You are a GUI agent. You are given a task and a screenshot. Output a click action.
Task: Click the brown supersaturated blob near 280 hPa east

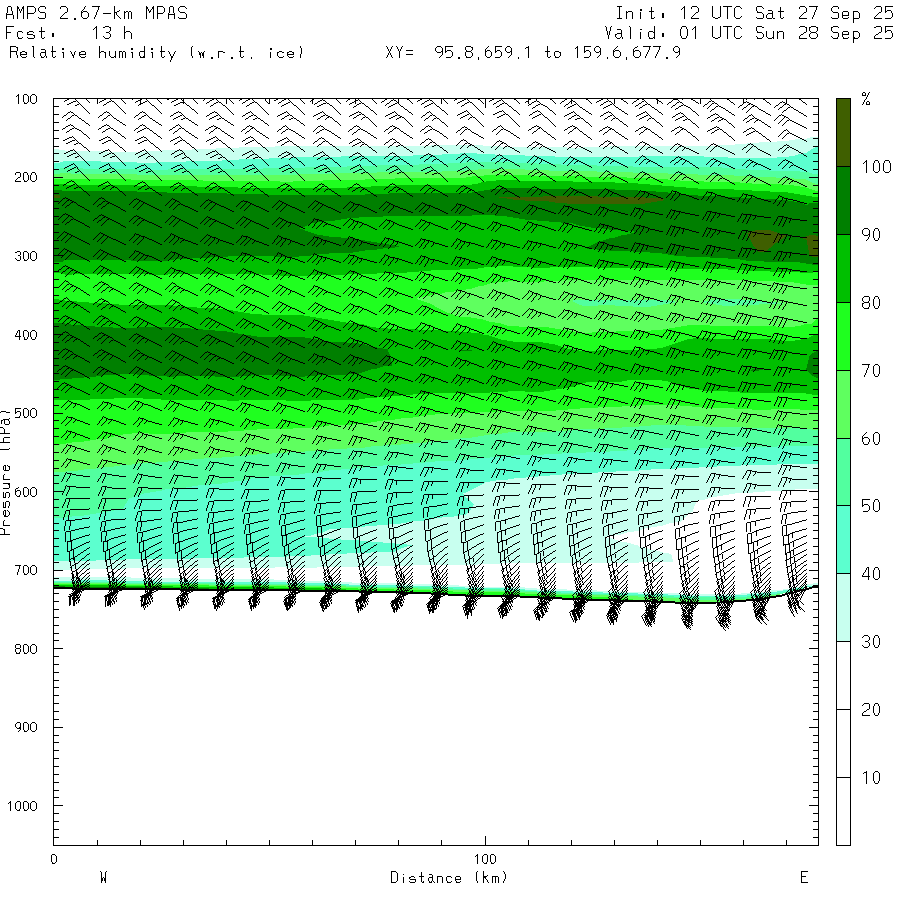pyautogui.click(x=763, y=240)
